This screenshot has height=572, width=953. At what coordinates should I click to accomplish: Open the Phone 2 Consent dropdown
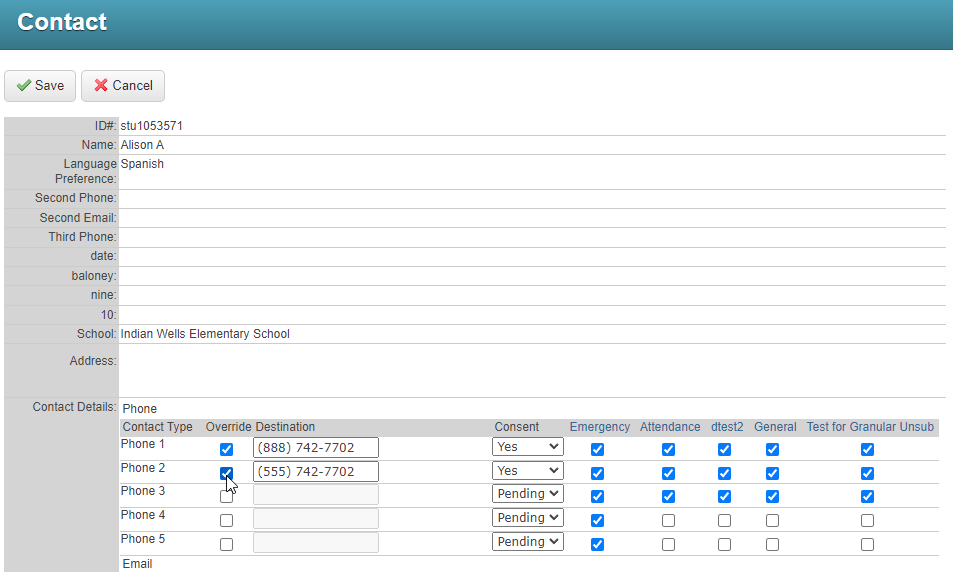coord(527,471)
